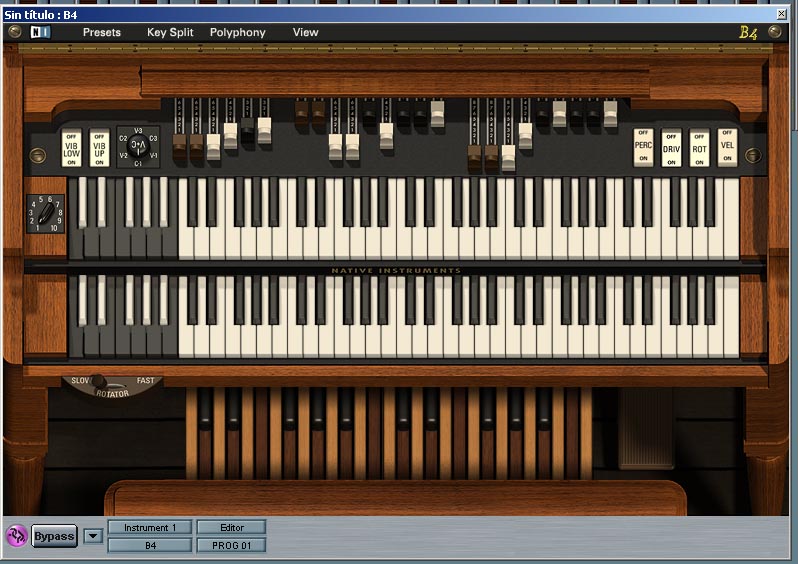The image size is (798, 564).
Task: Click the brass screw right of VEL switch
Action: click(x=753, y=155)
